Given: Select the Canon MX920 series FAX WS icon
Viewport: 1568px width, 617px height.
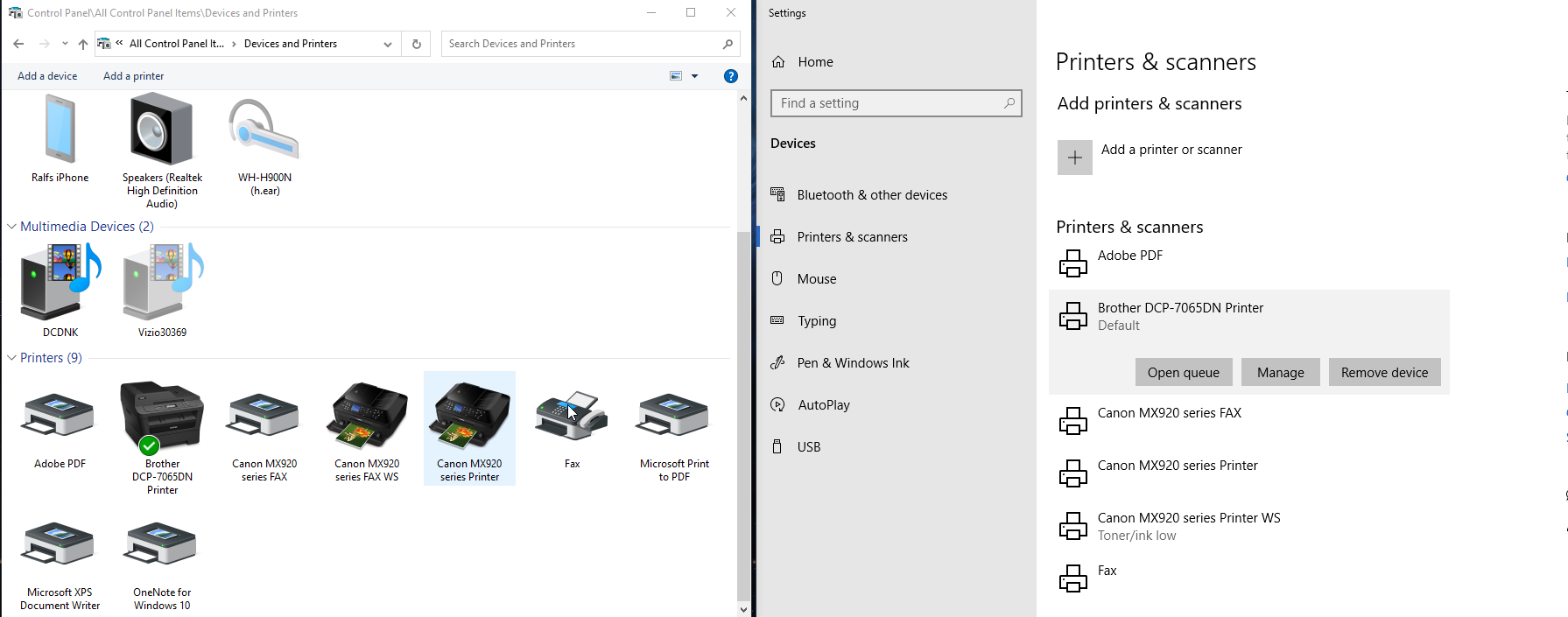Looking at the screenshot, I should click(367, 415).
